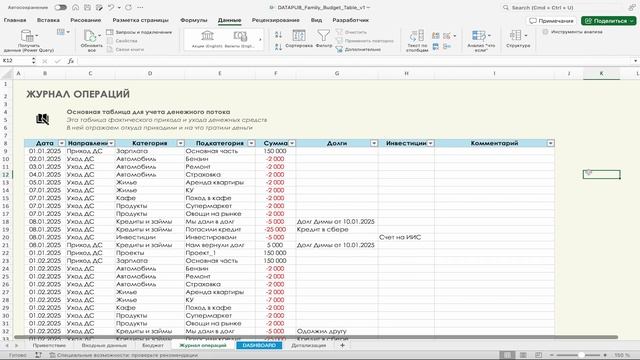The width and height of the screenshot is (640, 360).
Task: Click the Home icon in title bar
Action: point(76,7)
